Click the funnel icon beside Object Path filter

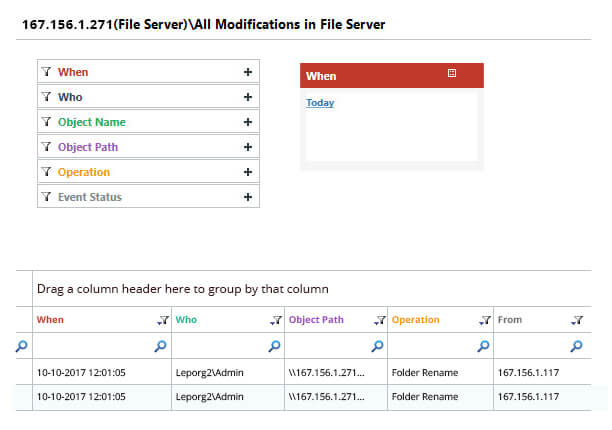(46, 147)
